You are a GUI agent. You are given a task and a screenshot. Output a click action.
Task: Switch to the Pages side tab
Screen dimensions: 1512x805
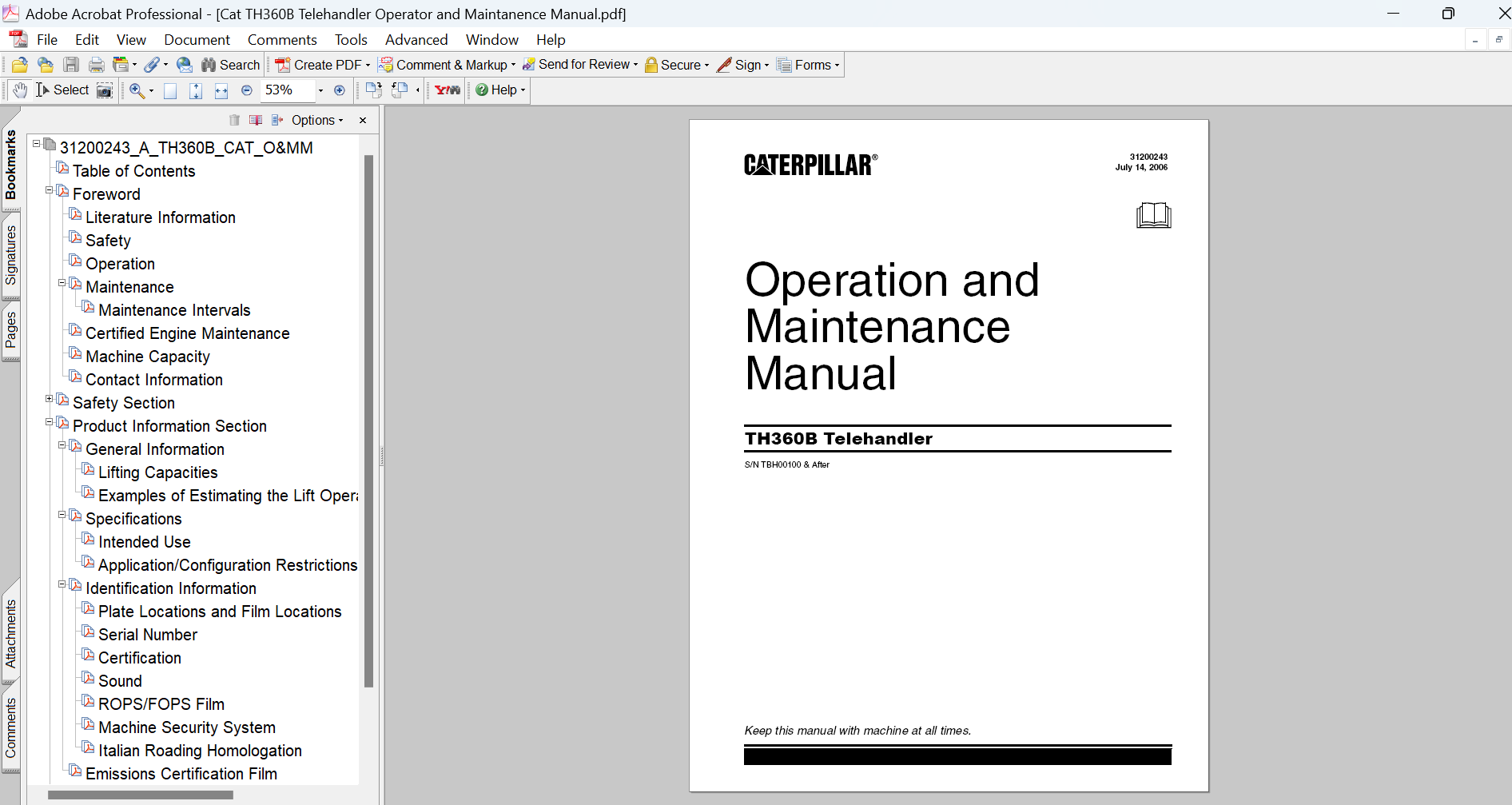pos(10,330)
